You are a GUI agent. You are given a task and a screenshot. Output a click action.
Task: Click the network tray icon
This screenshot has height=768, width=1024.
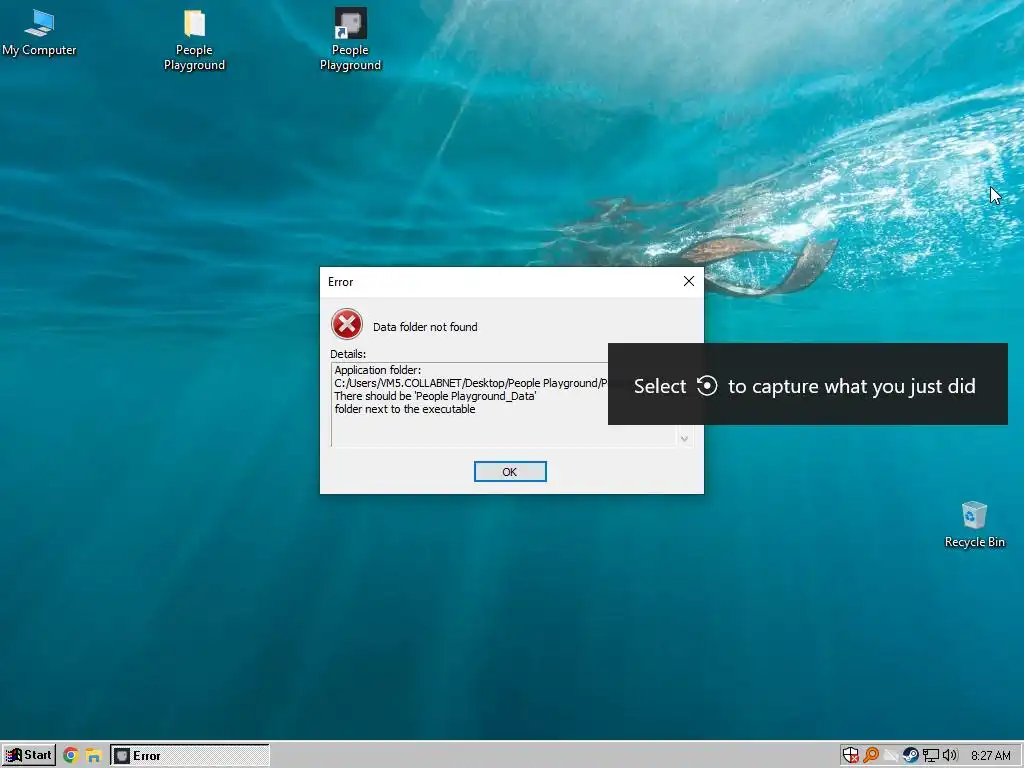click(x=931, y=756)
